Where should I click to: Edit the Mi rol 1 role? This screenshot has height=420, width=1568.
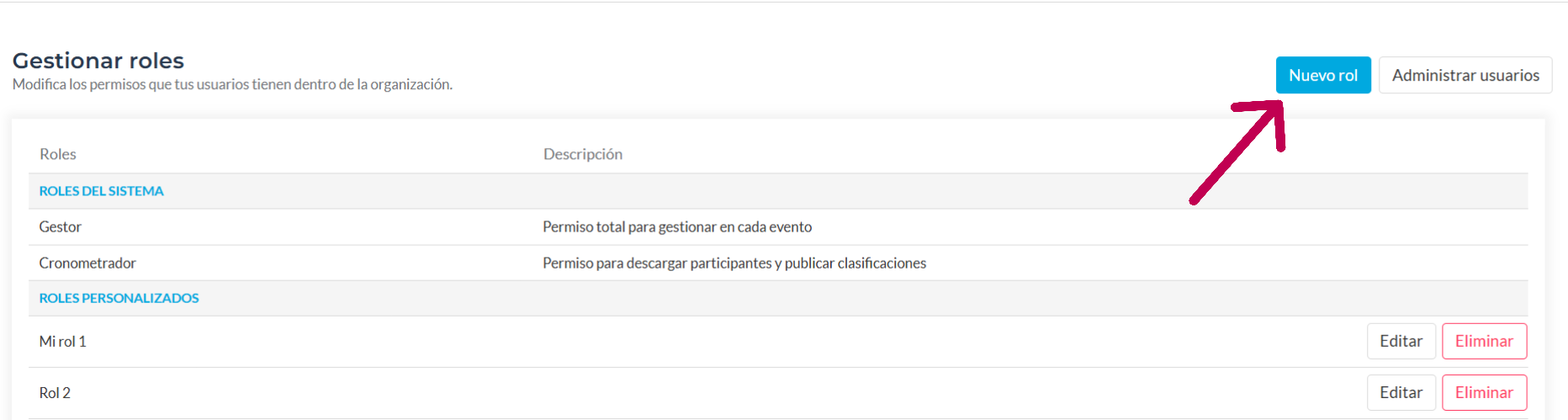(x=1401, y=341)
